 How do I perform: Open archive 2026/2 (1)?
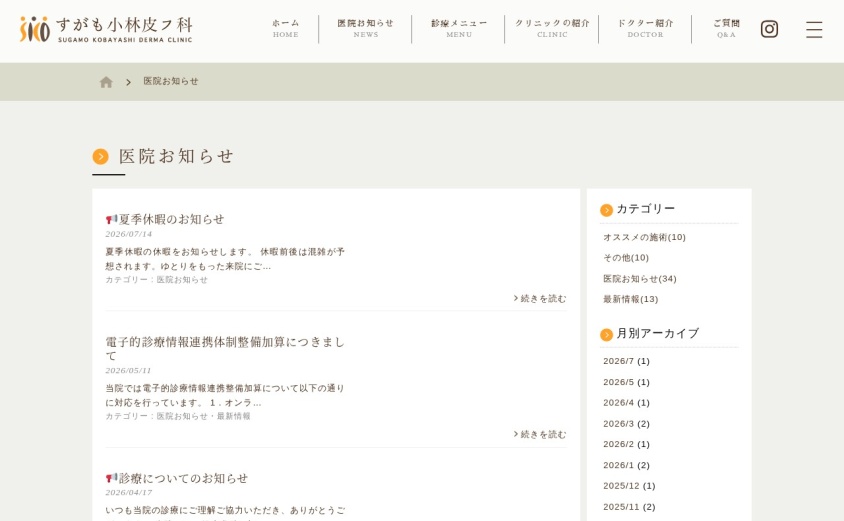pos(627,444)
